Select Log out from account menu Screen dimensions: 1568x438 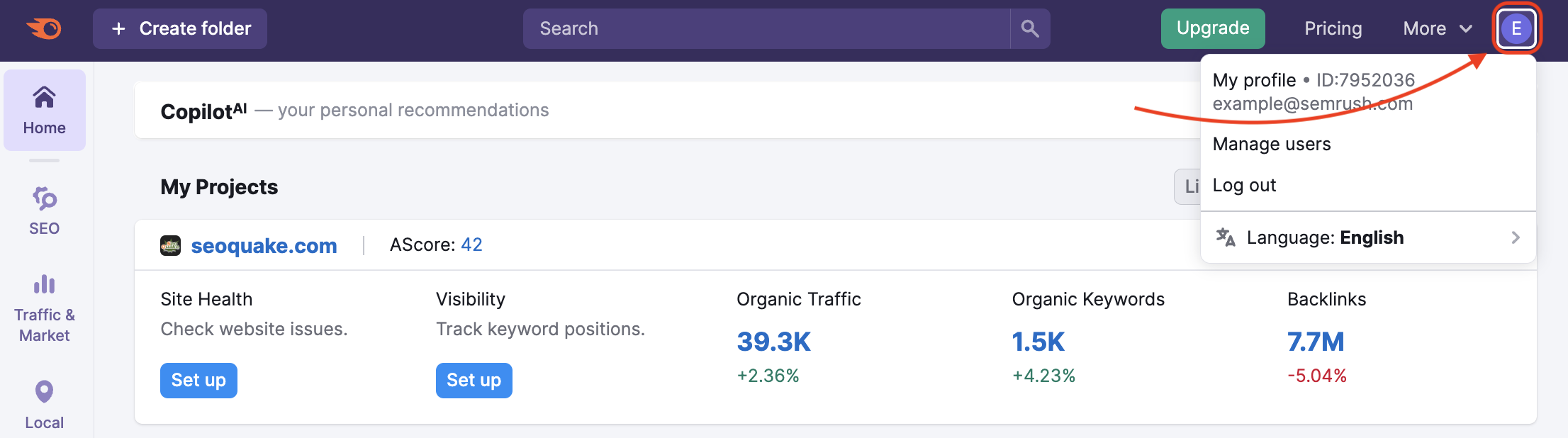tap(1244, 185)
